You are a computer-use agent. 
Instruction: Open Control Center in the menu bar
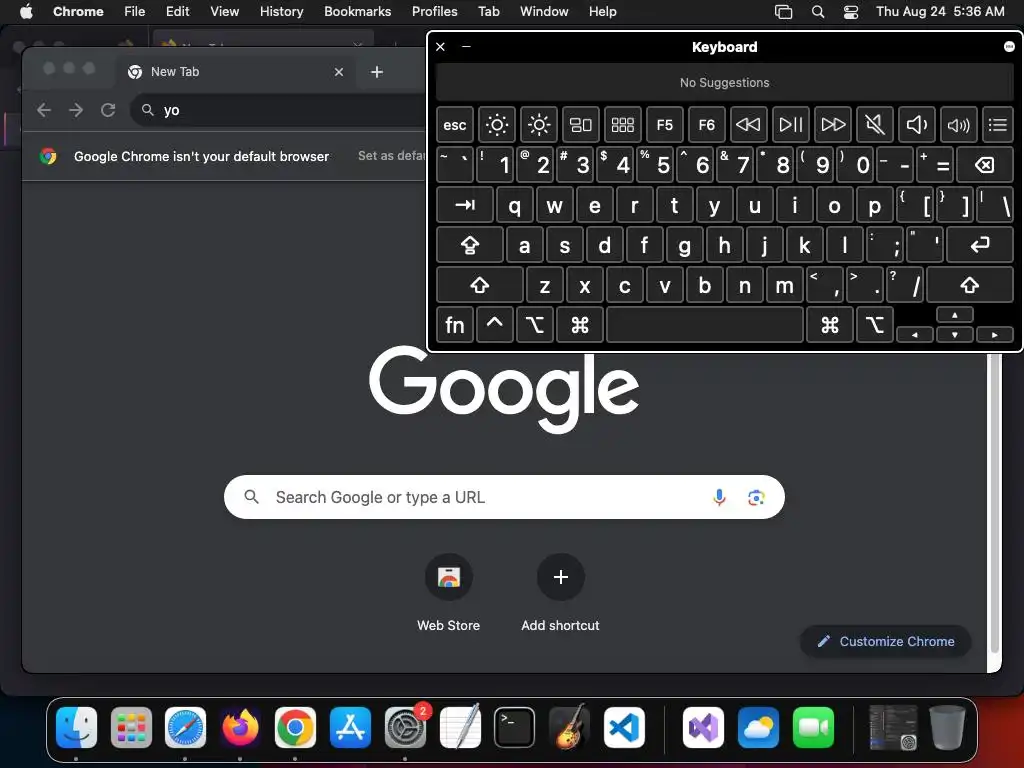850,11
